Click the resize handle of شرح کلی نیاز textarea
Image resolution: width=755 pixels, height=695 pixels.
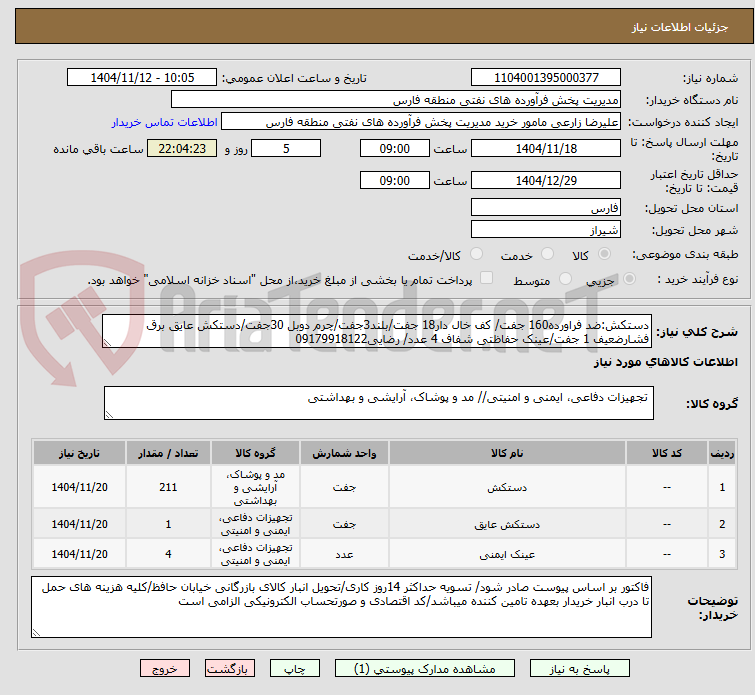pyautogui.click(x=107, y=343)
